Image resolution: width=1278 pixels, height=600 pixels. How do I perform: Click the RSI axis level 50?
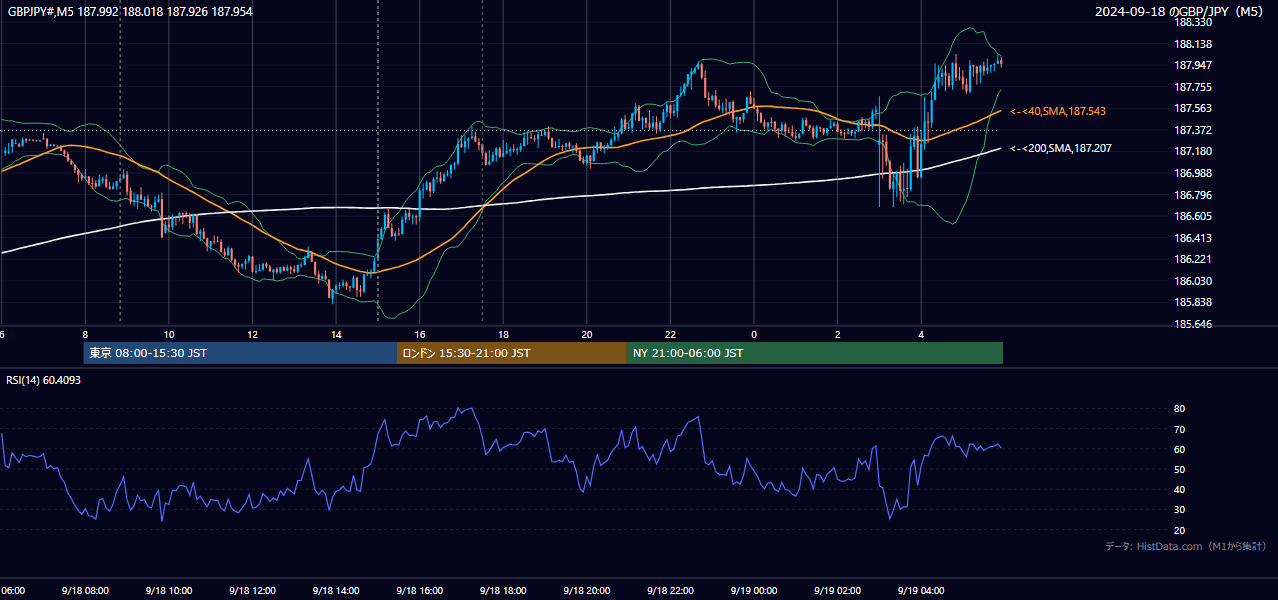click(1179, 469)
